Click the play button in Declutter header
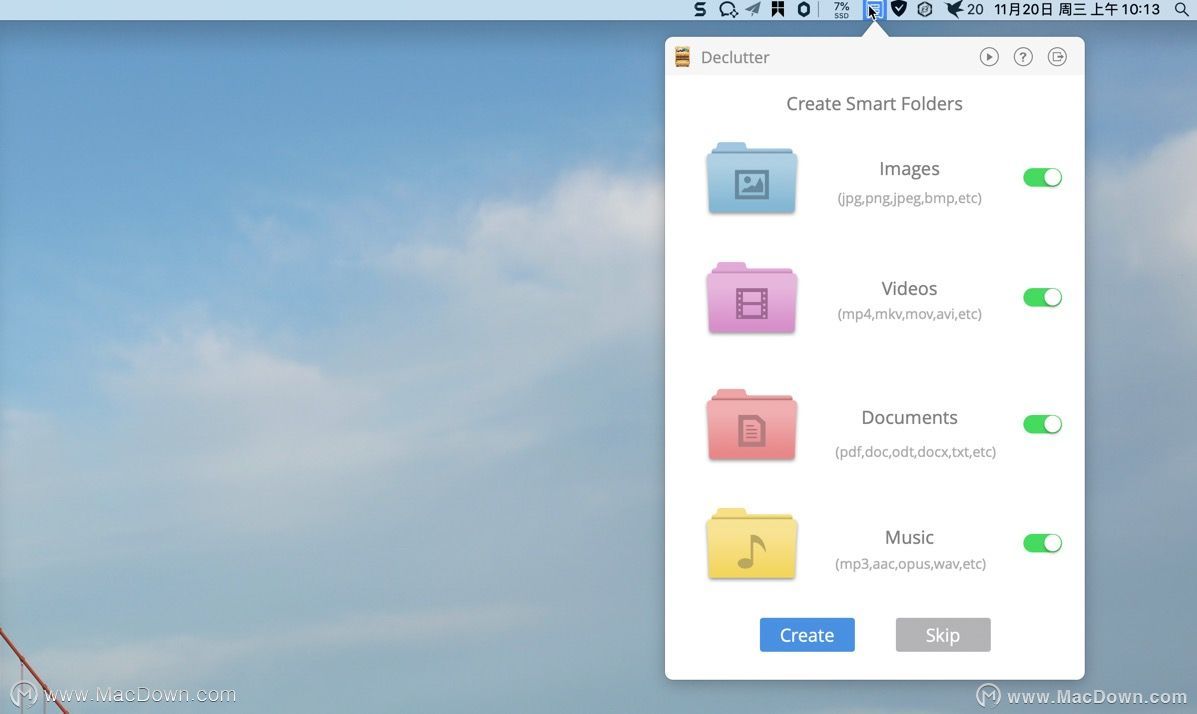Viewport: 1197px width, 714px height. 989,57
